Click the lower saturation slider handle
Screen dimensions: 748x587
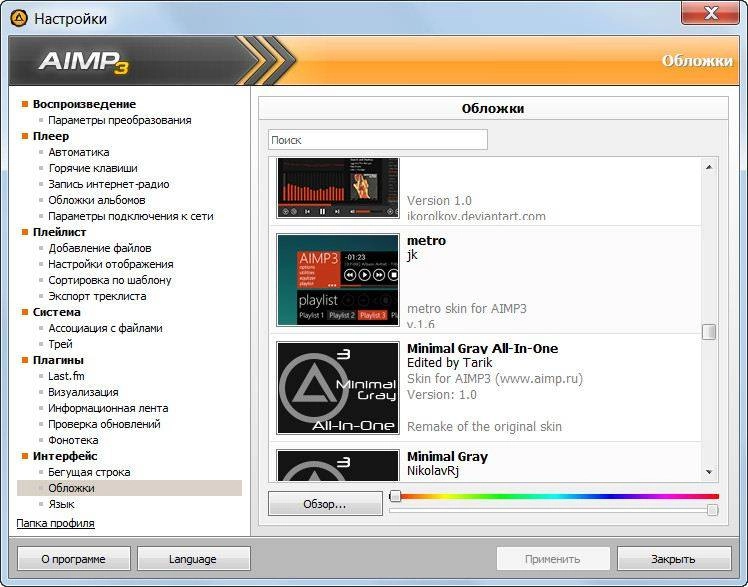(712, 510)
